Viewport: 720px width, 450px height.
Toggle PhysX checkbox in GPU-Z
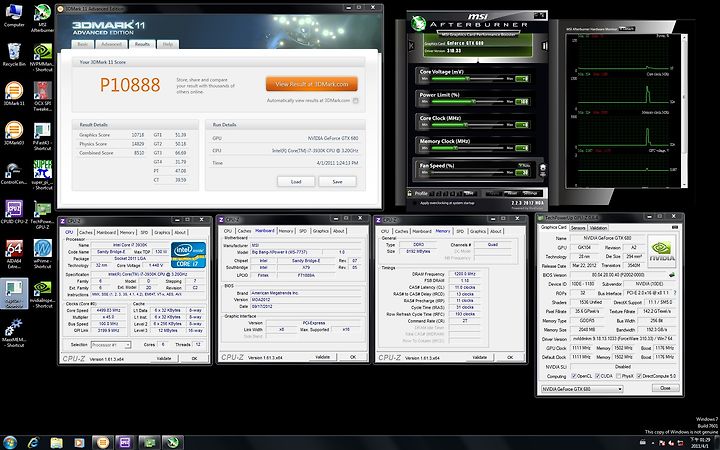619,376
